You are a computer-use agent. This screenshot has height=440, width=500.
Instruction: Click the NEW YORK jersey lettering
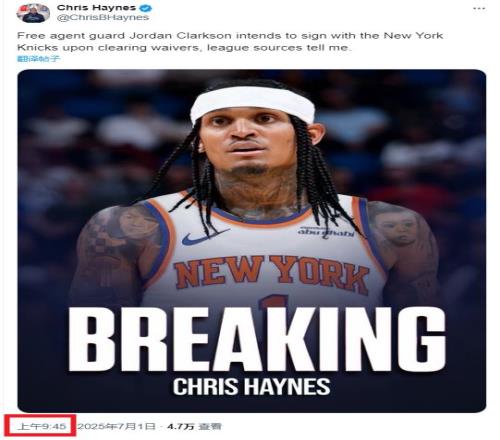272,274
